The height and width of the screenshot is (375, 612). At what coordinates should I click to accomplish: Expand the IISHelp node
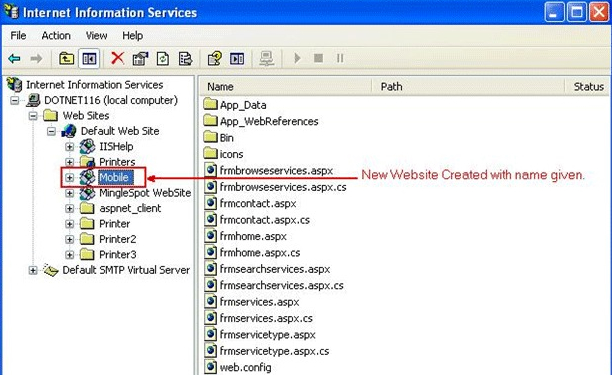[x=69, y=147]
